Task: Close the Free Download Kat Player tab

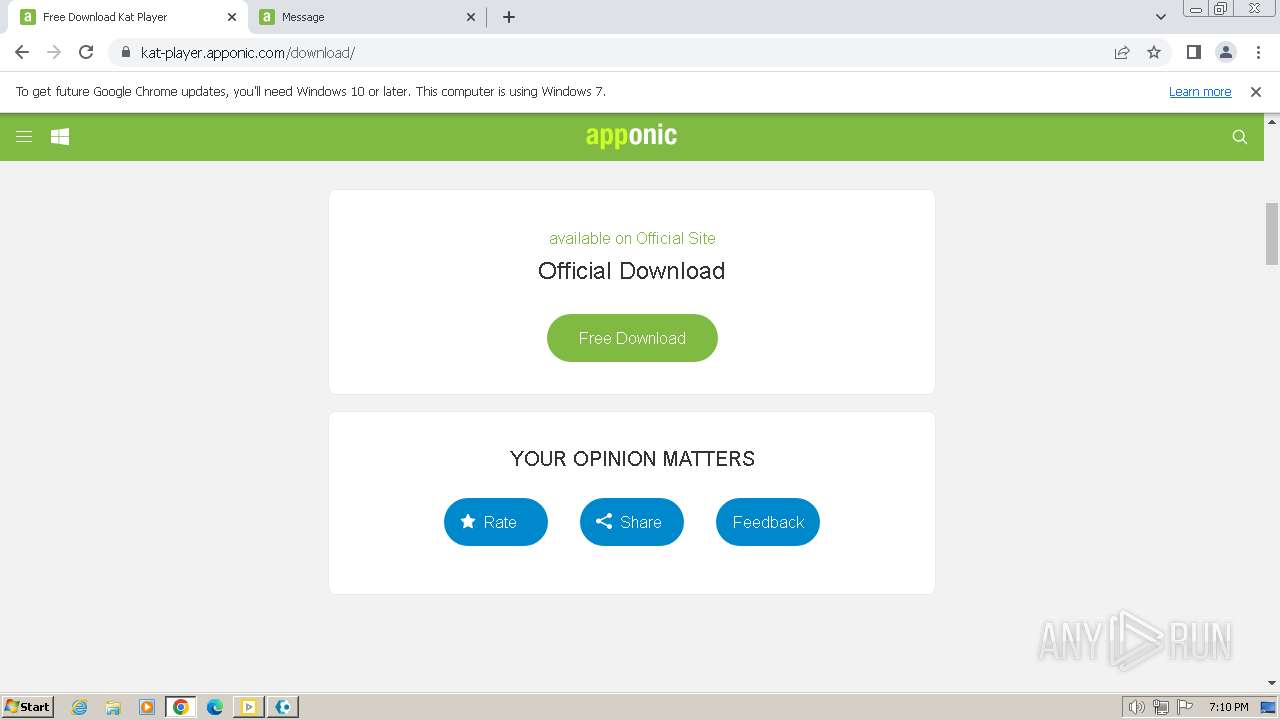Action: coord(232,17)
